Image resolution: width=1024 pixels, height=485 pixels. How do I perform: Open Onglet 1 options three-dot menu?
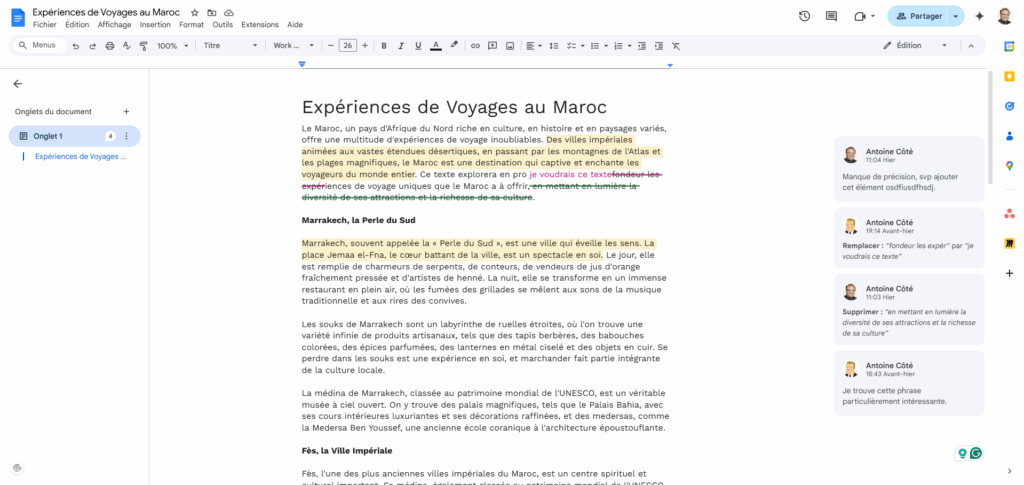tap(127, 136)
